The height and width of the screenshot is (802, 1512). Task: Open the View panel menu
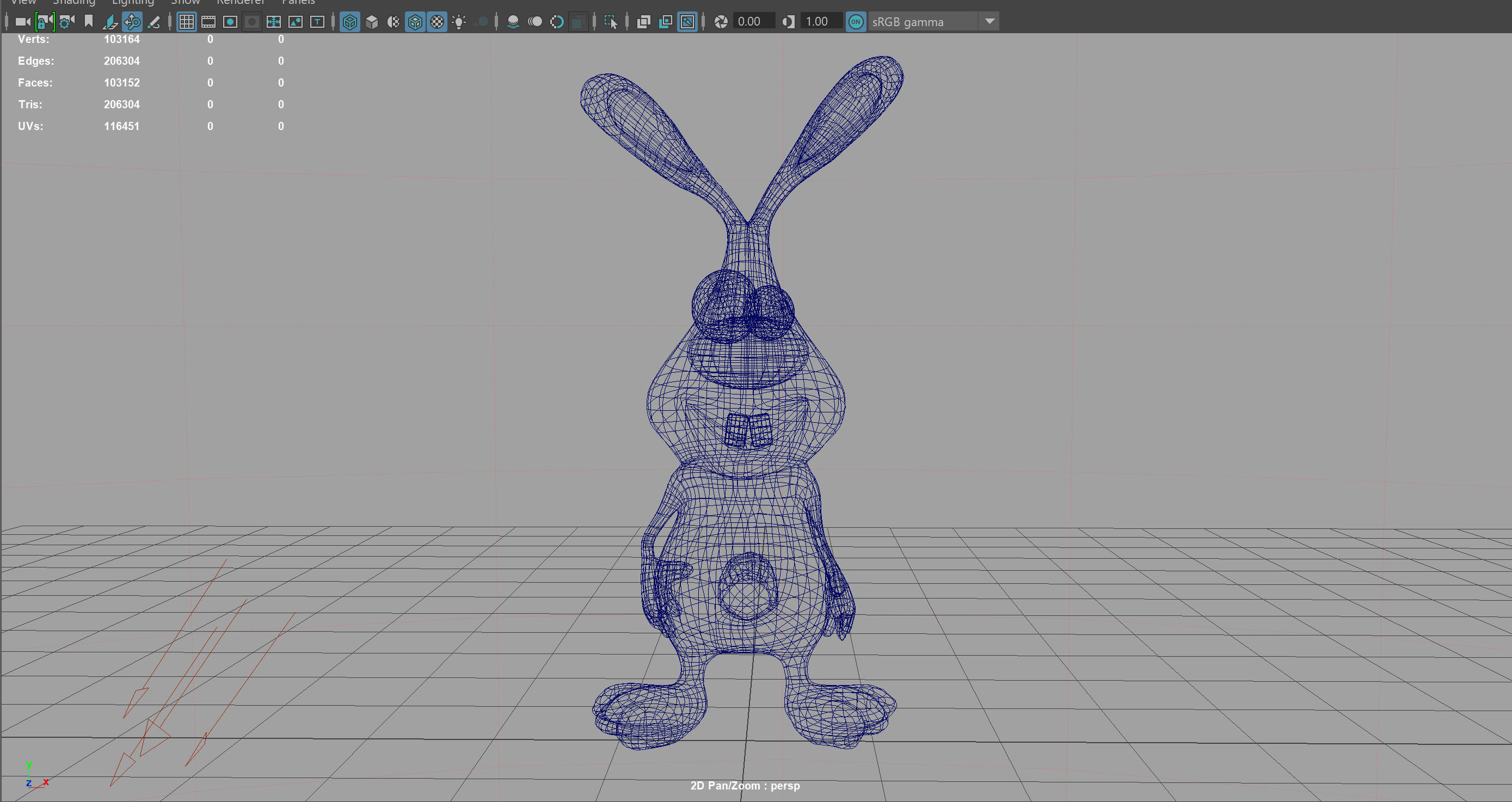click(23, 2)
